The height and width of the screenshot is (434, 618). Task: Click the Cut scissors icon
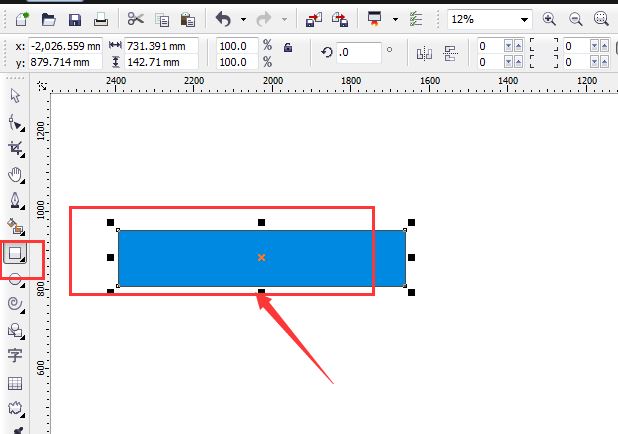coord(136,19)
